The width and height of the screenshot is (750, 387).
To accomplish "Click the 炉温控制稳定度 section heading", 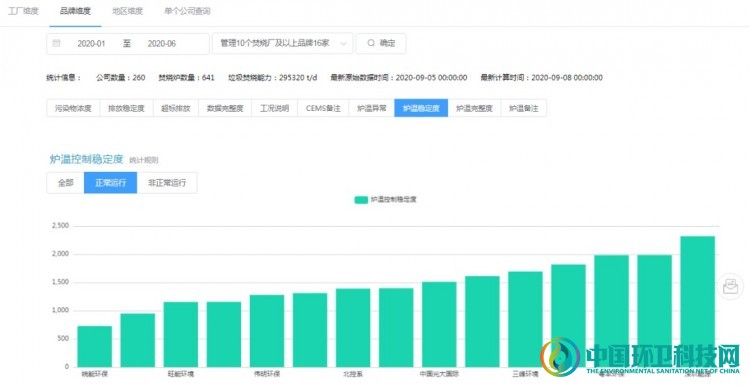I will pos(87,159).
